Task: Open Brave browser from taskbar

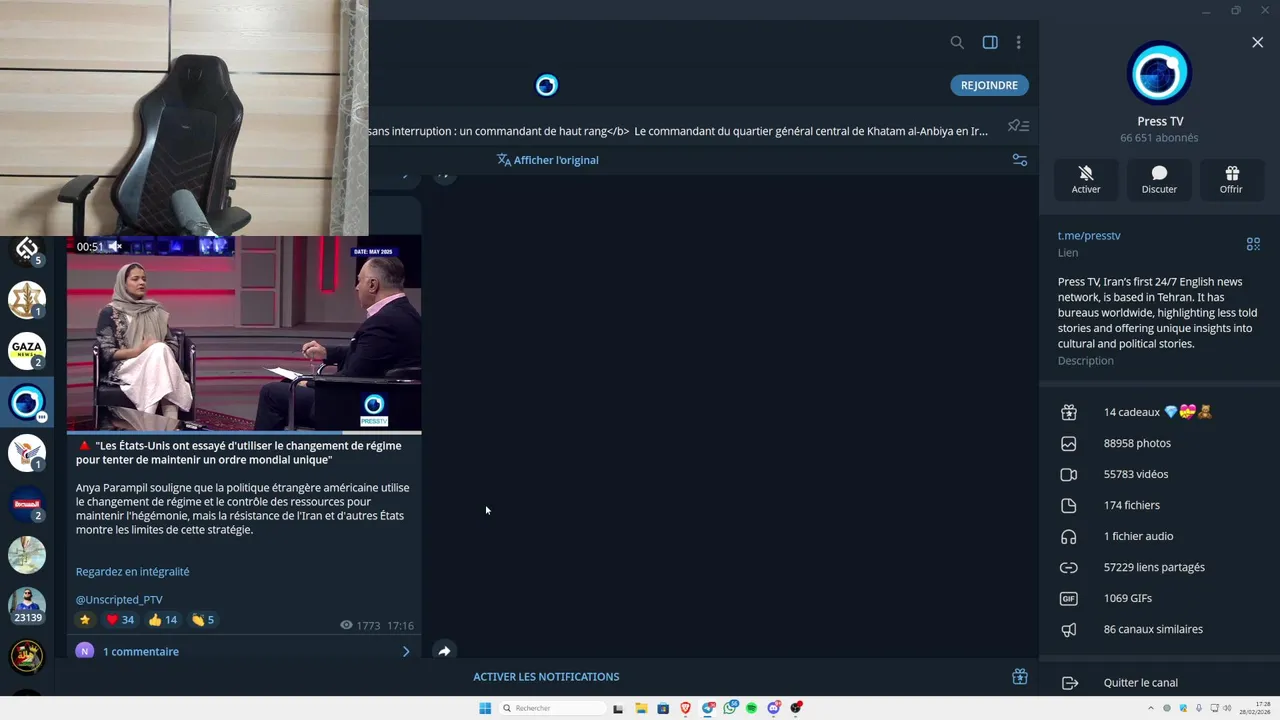Action: (685, 708)
